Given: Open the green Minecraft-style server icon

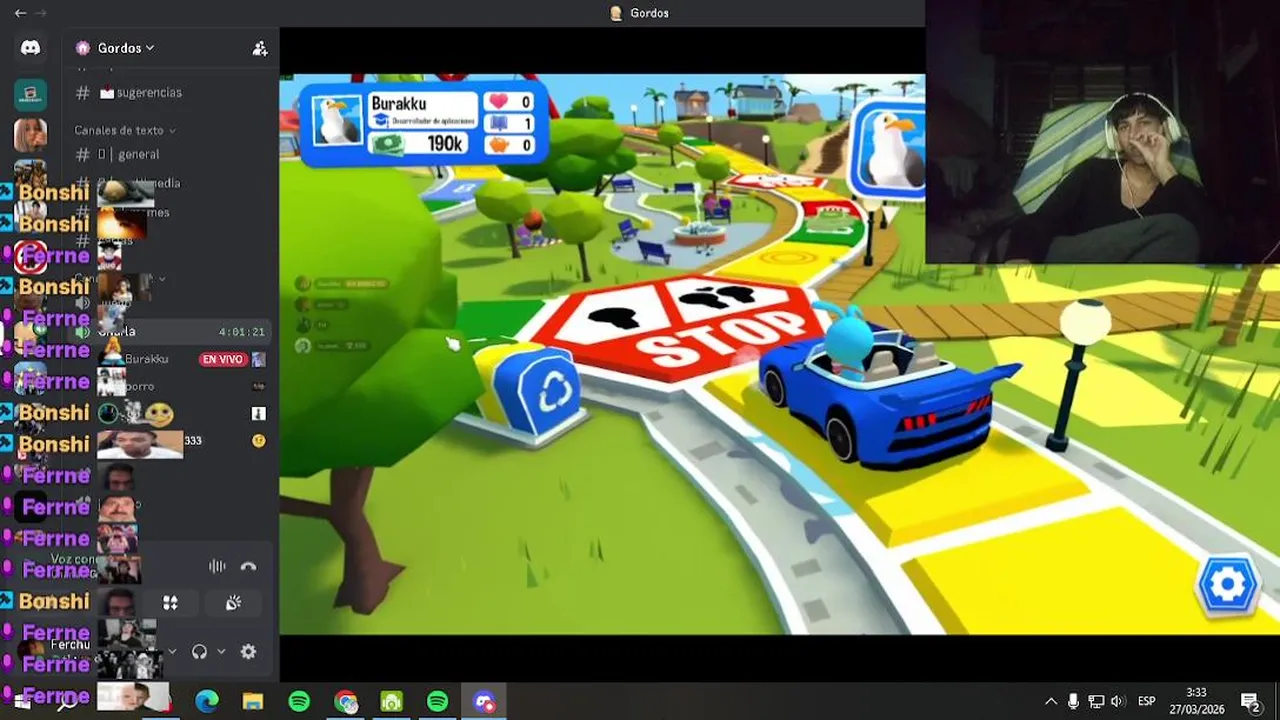Looking at the screenshot, I should tap(30, 94).
